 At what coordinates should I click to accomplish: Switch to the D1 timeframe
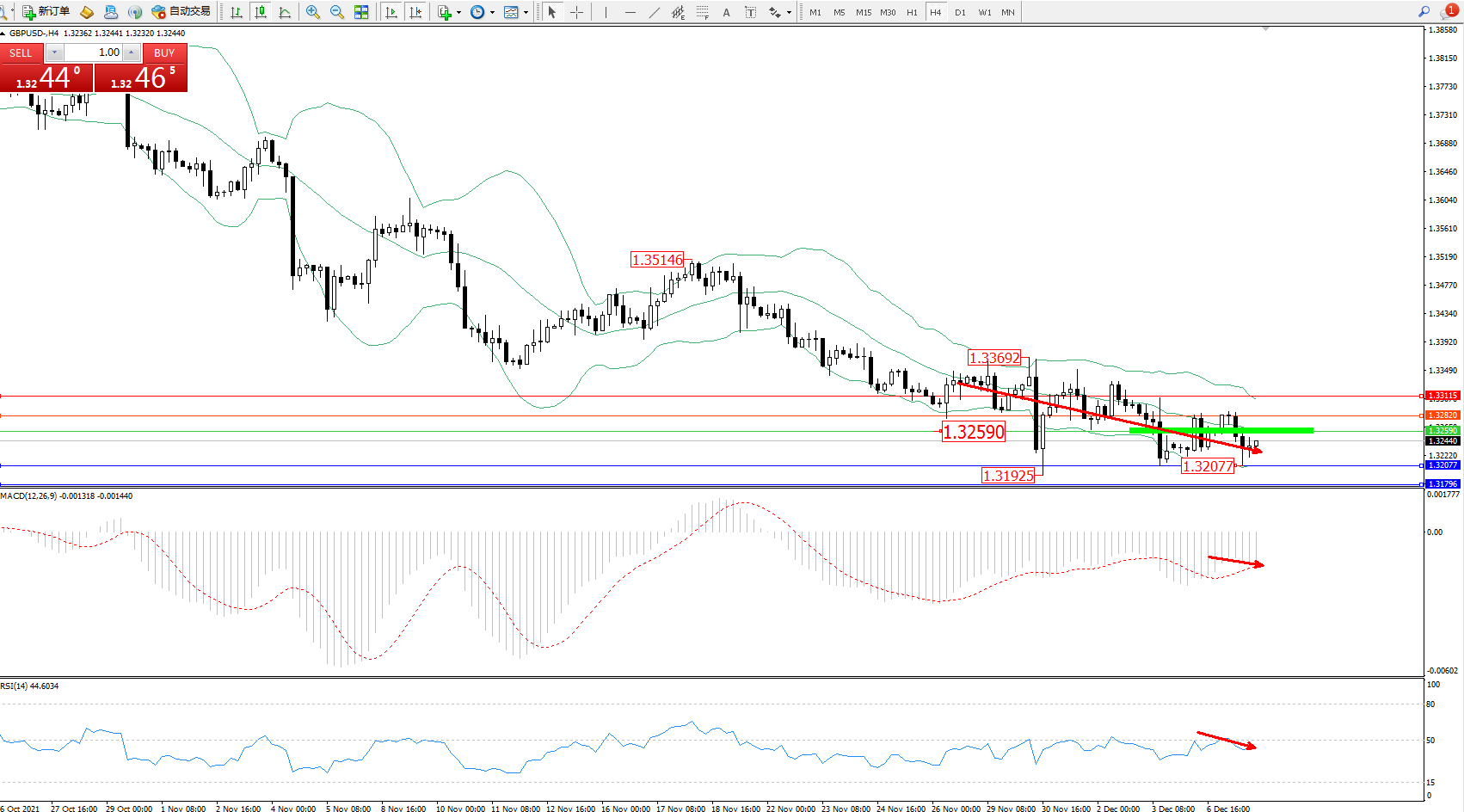click(960, 12)
